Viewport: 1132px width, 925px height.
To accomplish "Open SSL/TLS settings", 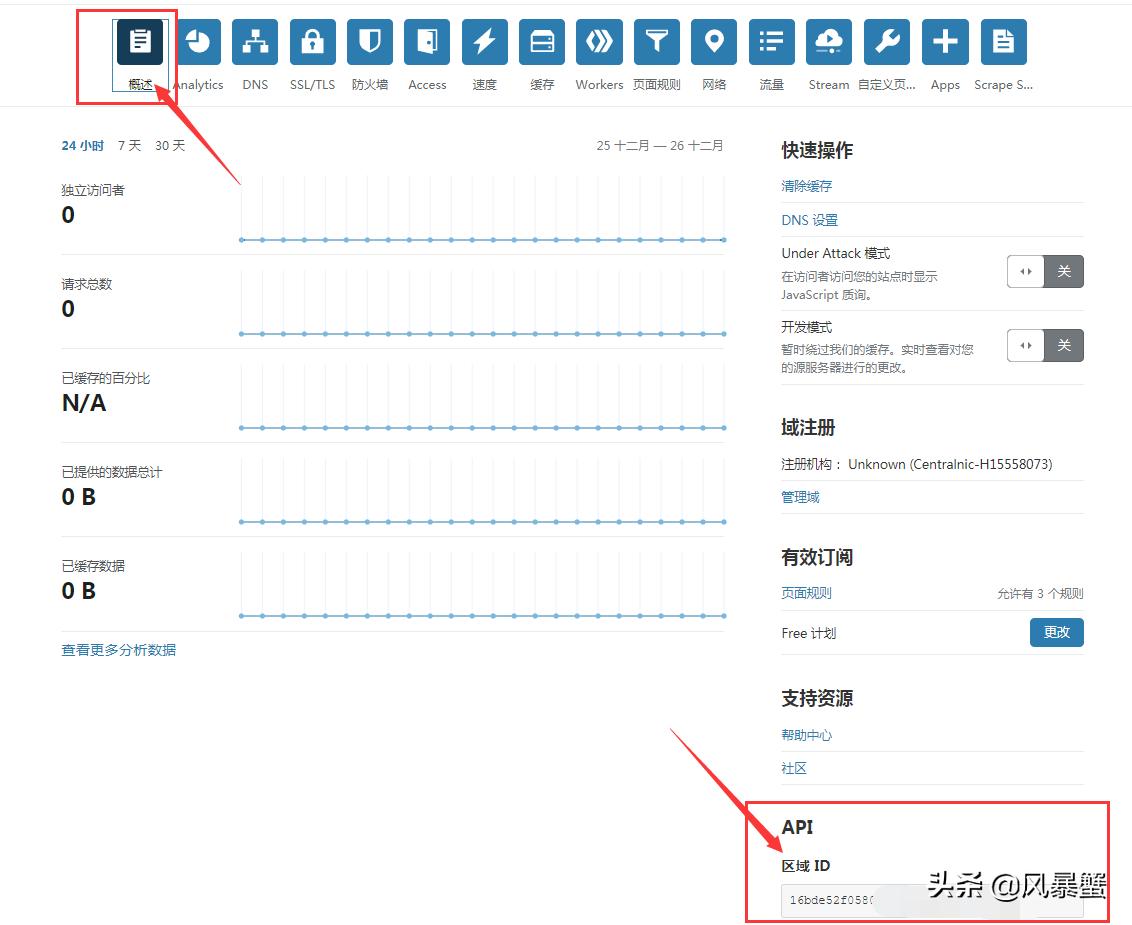I will click(311, 41).
